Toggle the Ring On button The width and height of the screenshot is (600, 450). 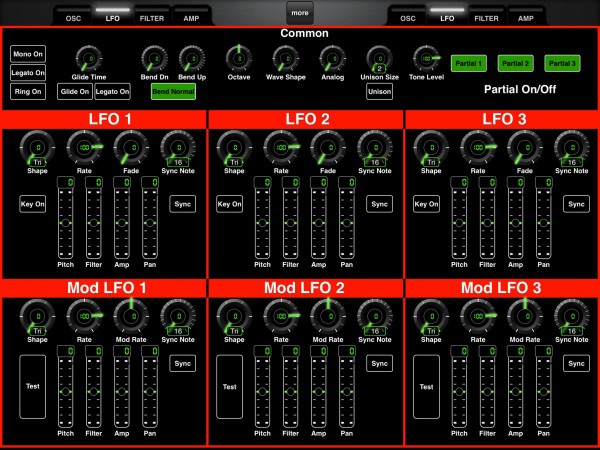[x=28, y=91]
